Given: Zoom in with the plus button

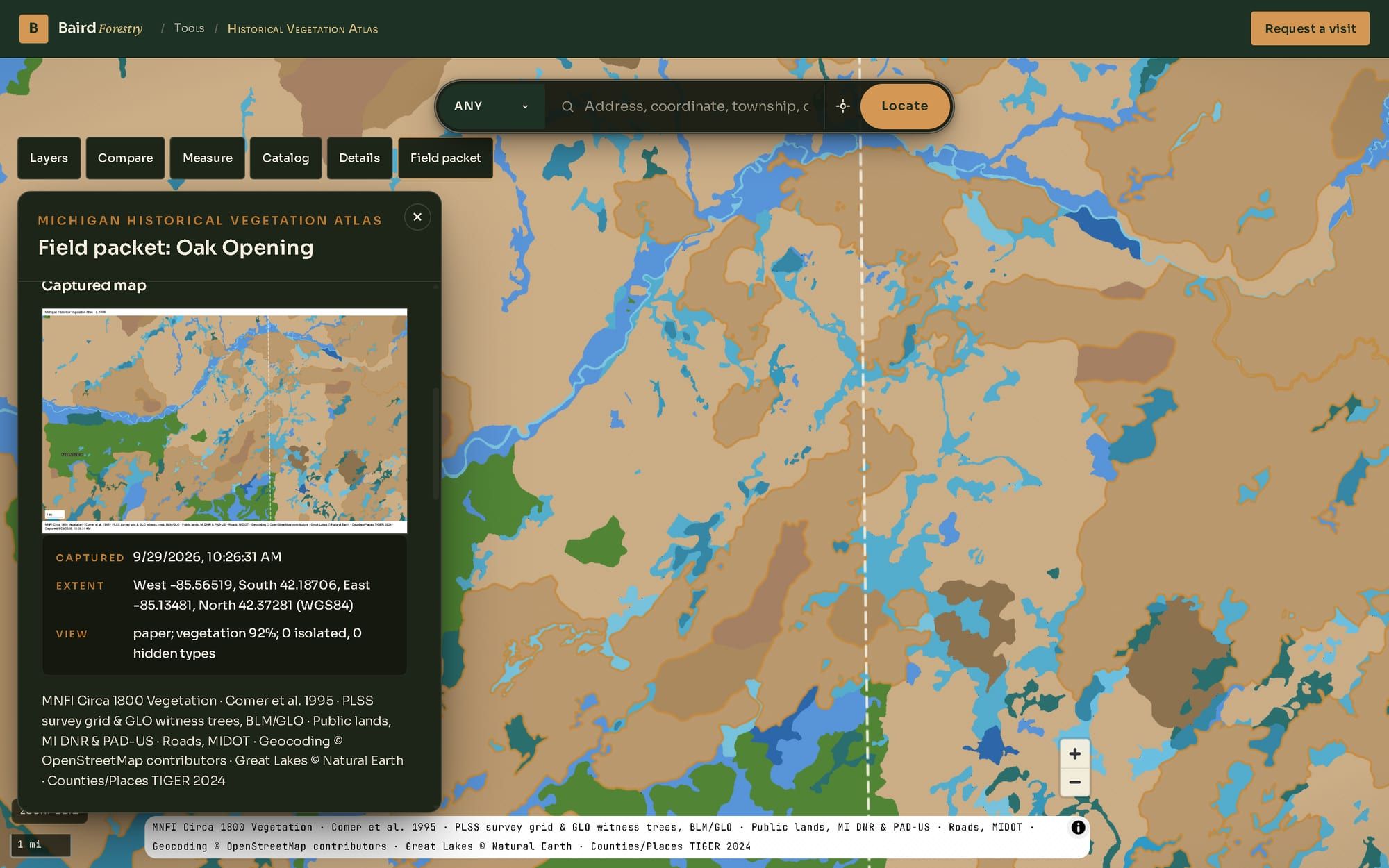Looking at the screenshot, I should pos(1074,754).
